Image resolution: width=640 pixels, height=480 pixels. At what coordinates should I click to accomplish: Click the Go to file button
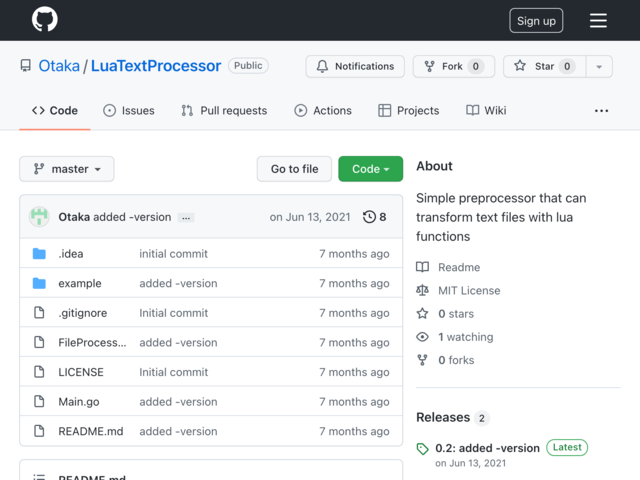tap(294, 169)
